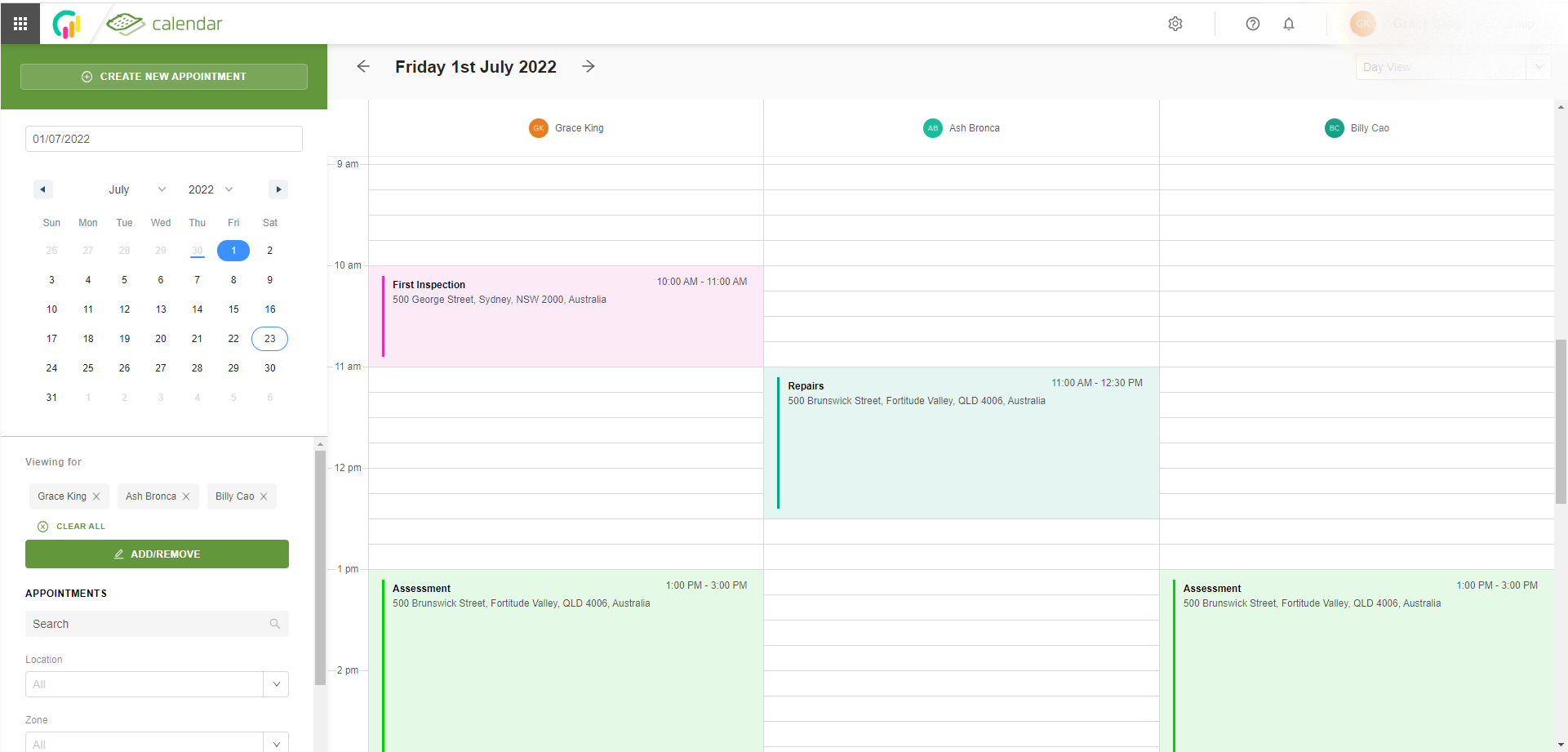This screenshot has height=752, width=1568.
Task: Open the help question mark icon
Action: click(1253, 24)
